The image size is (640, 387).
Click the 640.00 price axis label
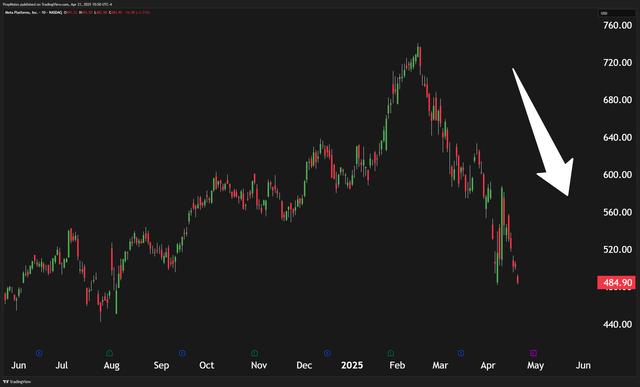coord(617,137)
